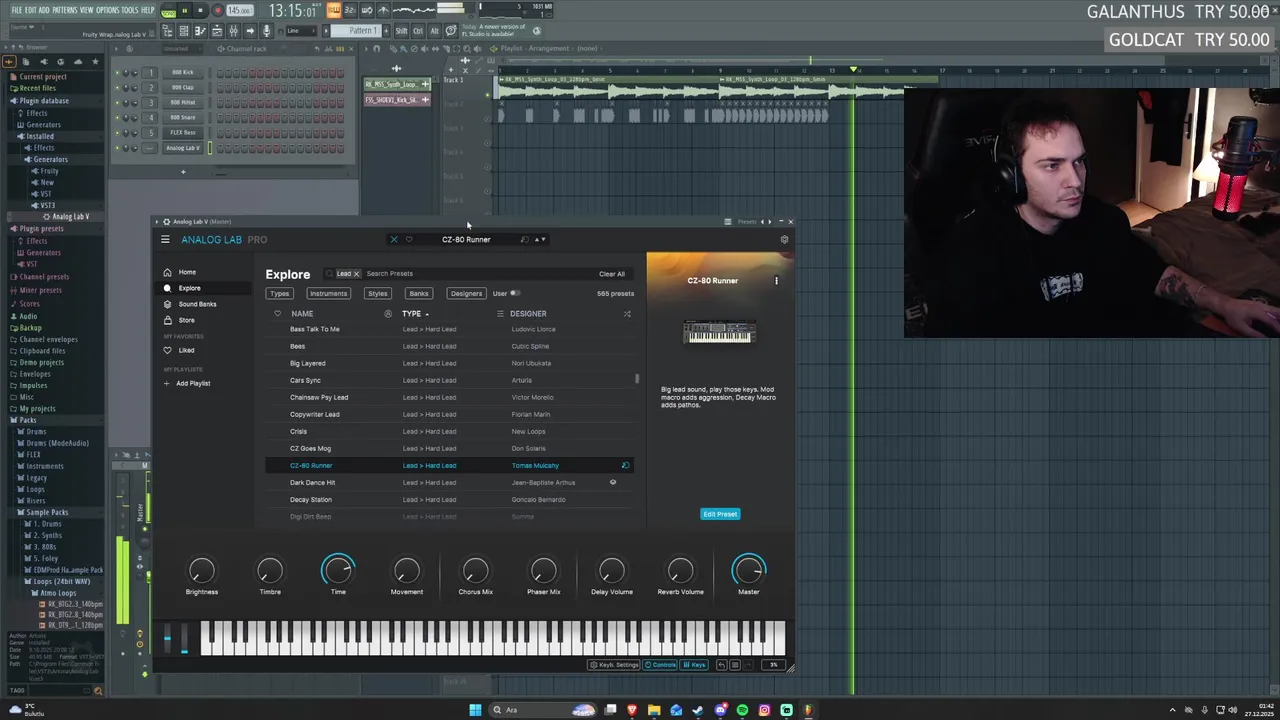Sort presets by TYPE column
Image resolution: width=1280 pixels, height=720 pixels.
416,314
